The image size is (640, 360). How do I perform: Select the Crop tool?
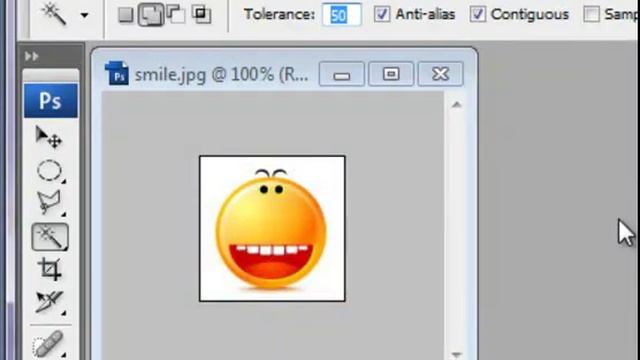(x=50, y=269)
